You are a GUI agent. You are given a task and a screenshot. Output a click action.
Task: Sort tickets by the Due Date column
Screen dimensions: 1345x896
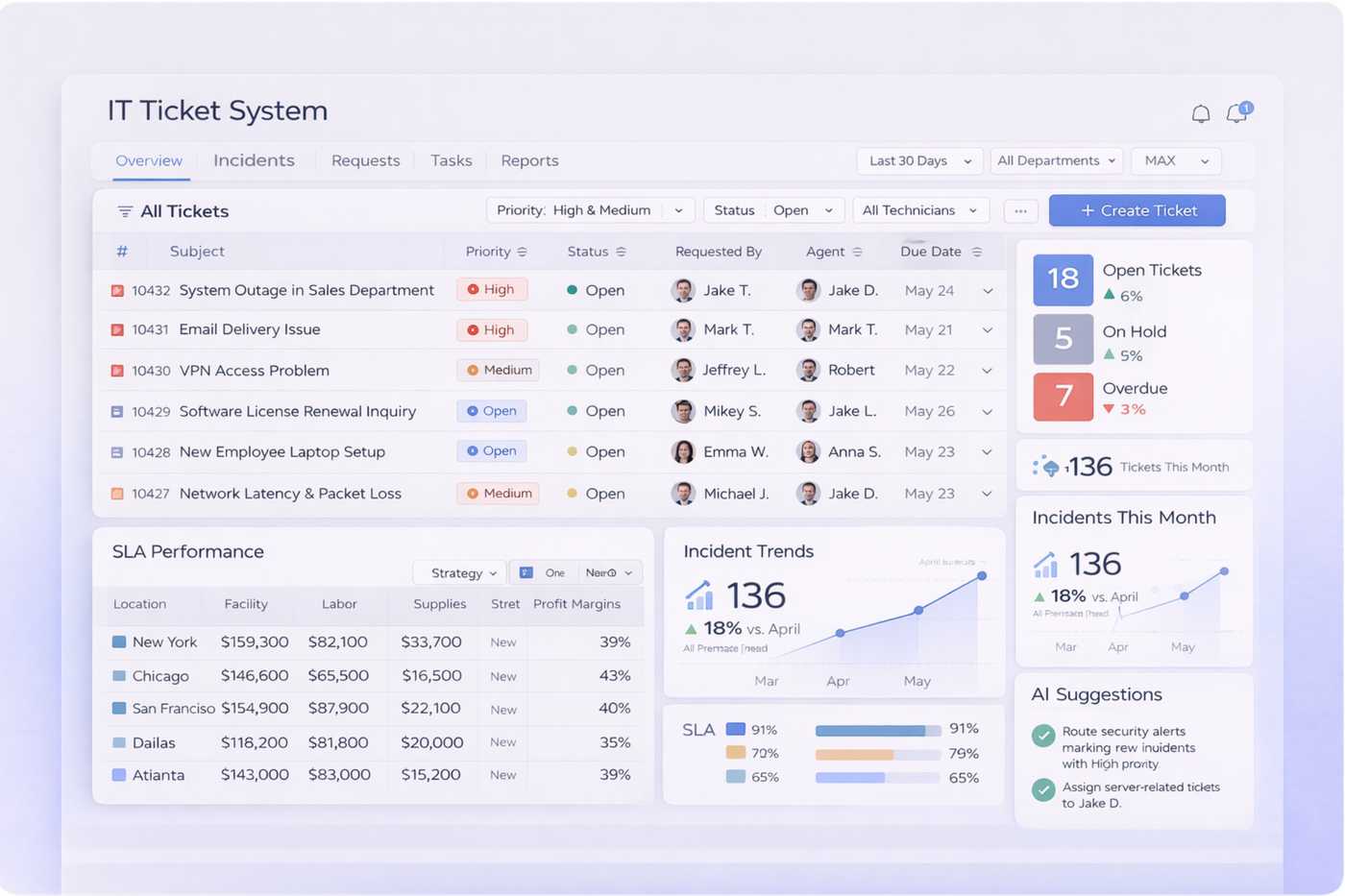point(937,251)
